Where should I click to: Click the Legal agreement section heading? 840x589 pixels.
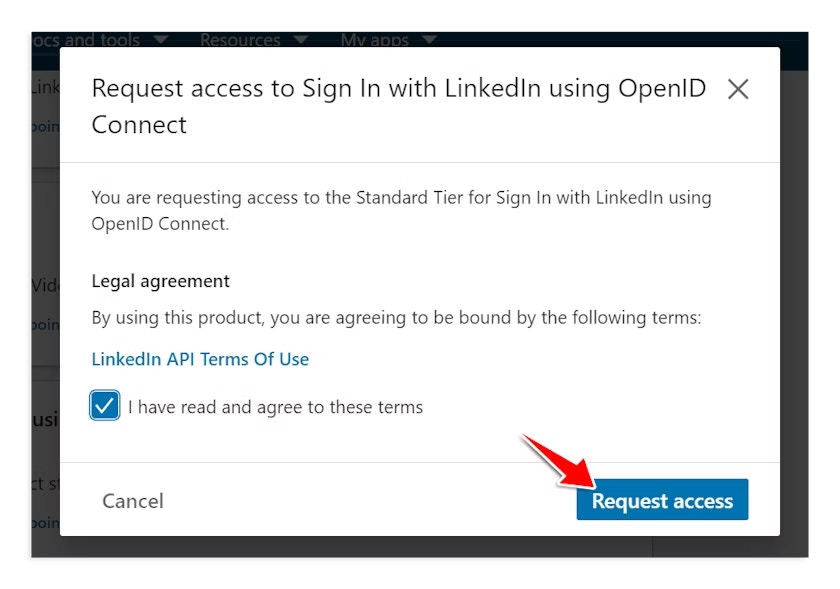pyautogui.click(x=160, y=281)
